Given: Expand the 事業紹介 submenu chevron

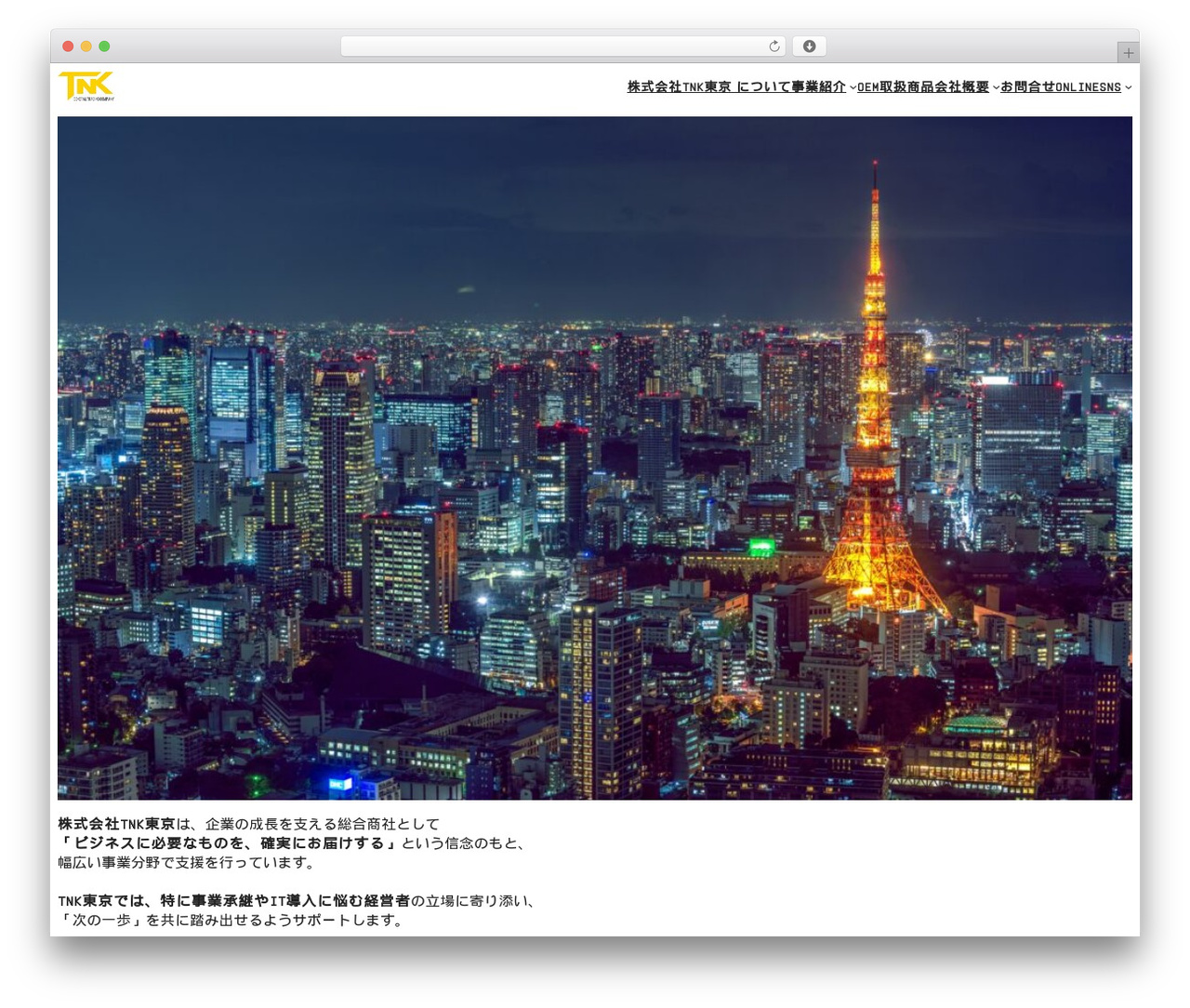Looking at the screenshot, I should click(x=853, y=87).
